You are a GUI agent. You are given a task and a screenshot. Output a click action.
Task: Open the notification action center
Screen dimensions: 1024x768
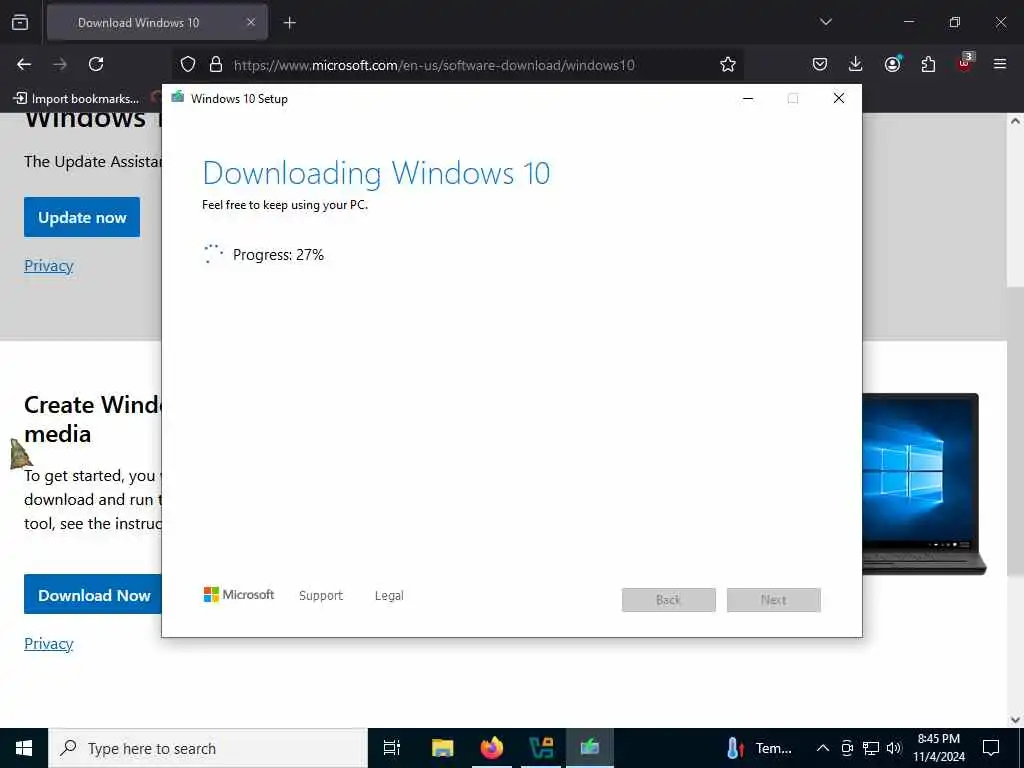coord(991,748)
